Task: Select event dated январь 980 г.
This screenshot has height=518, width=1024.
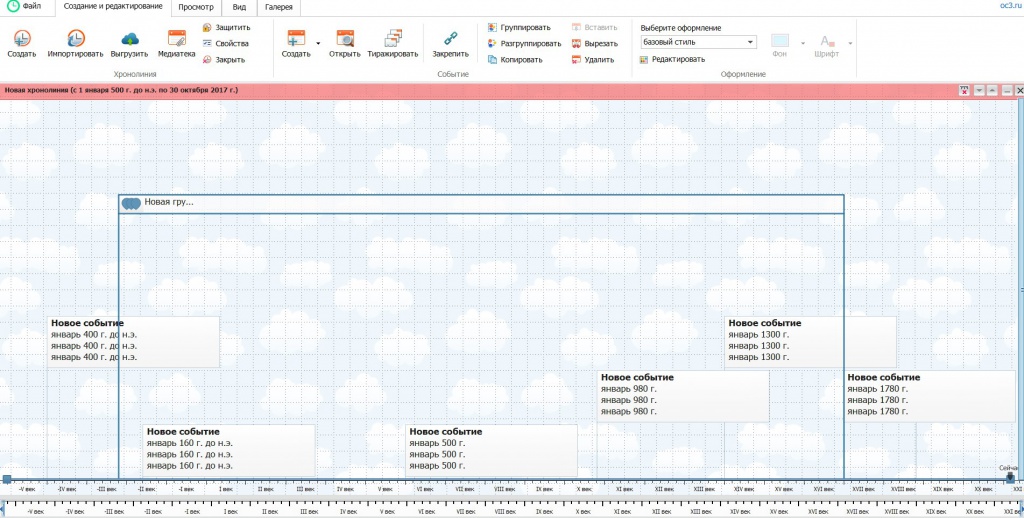Action: 683,397
